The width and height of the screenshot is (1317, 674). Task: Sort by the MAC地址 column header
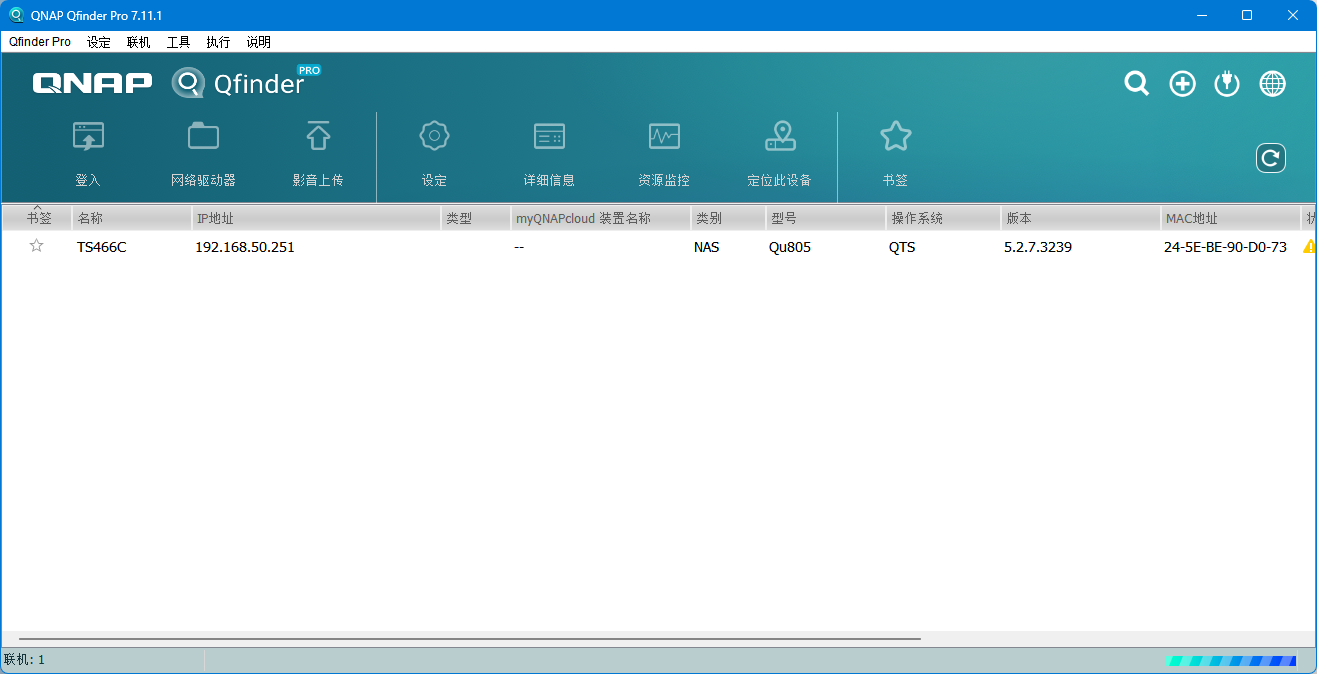[x=1230, y=218]
